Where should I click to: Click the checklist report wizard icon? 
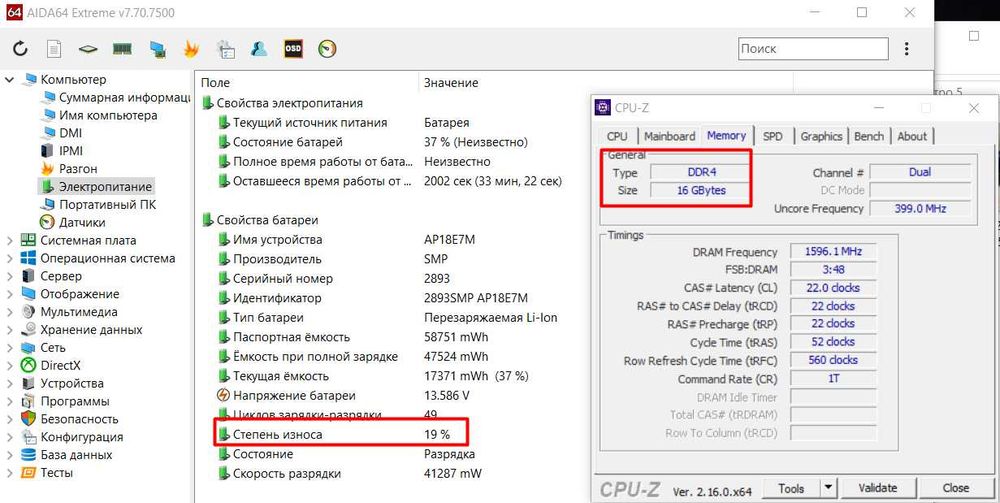pos(226,49)
